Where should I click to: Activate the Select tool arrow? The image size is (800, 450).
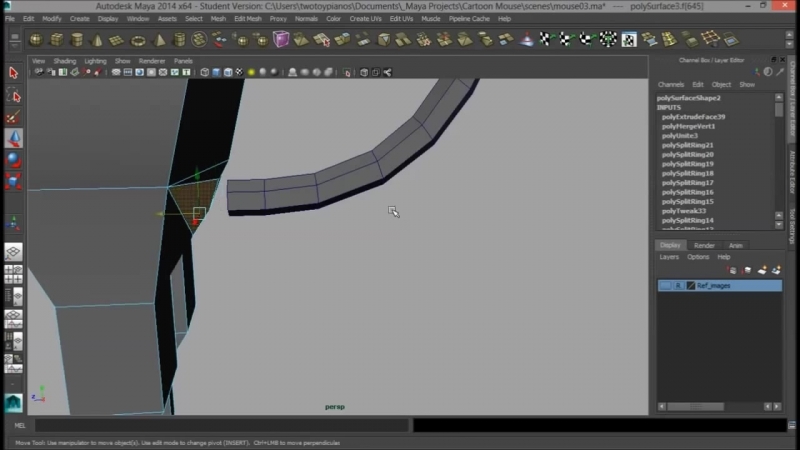(13, 72)
